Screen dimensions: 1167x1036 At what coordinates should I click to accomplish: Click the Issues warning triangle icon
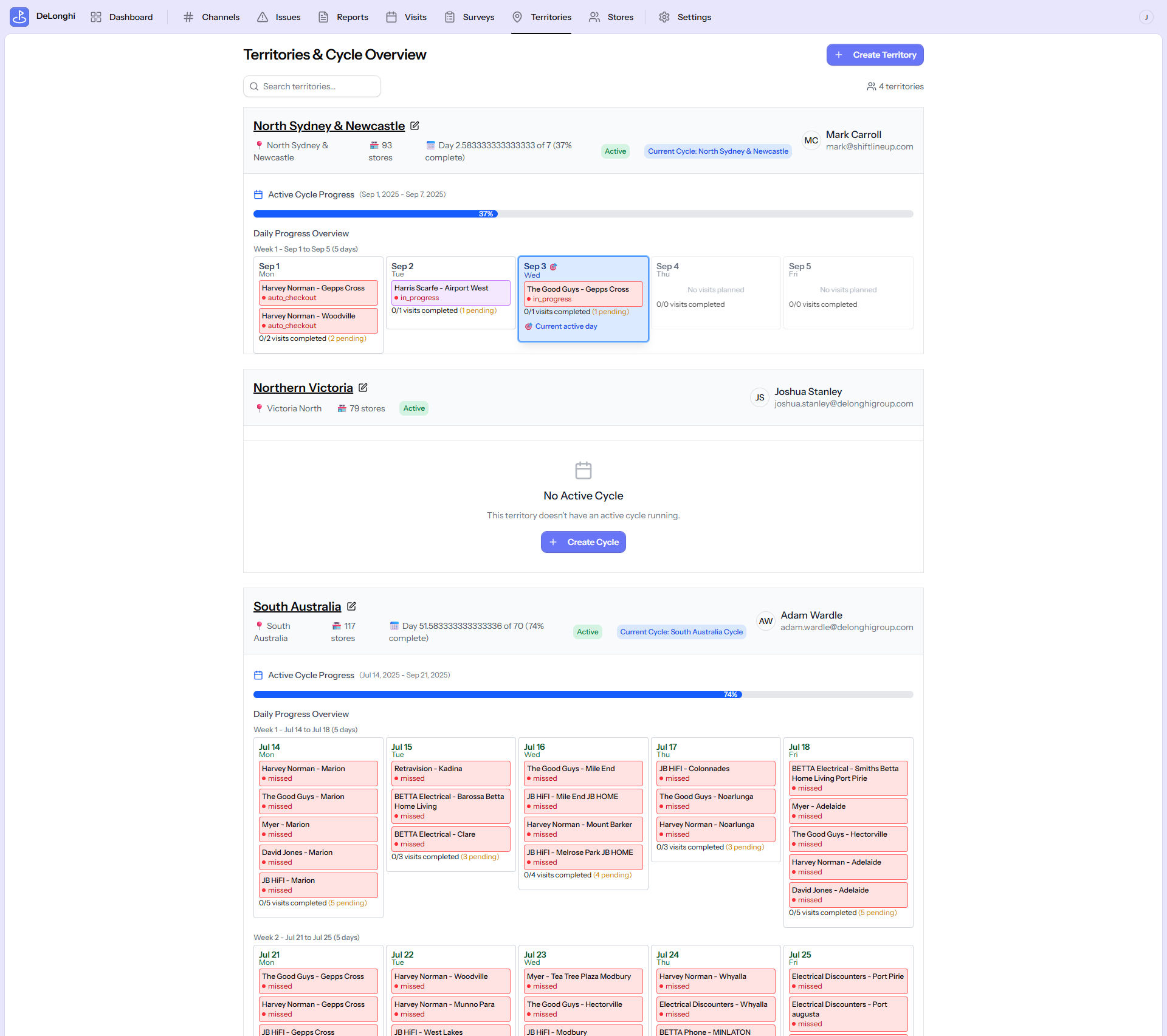coord(263,17)
